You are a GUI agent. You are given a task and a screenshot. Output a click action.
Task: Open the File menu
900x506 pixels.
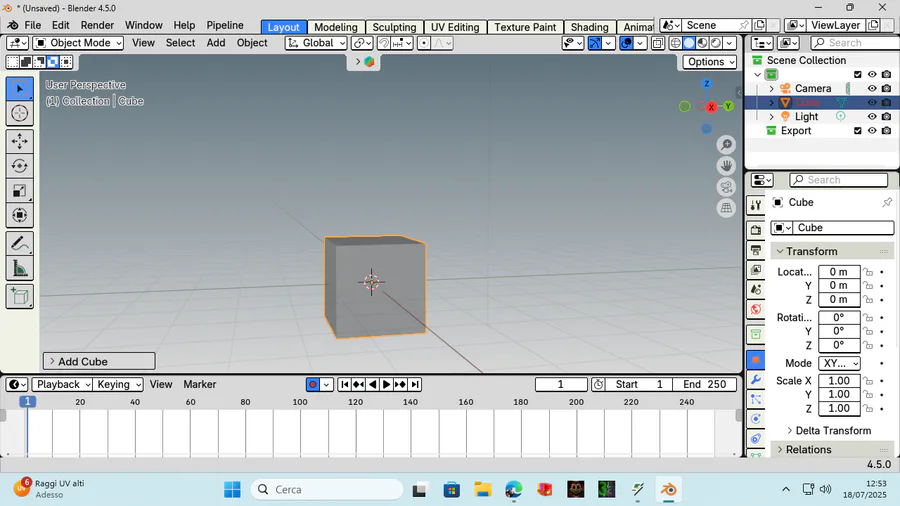tap(33, 25)
